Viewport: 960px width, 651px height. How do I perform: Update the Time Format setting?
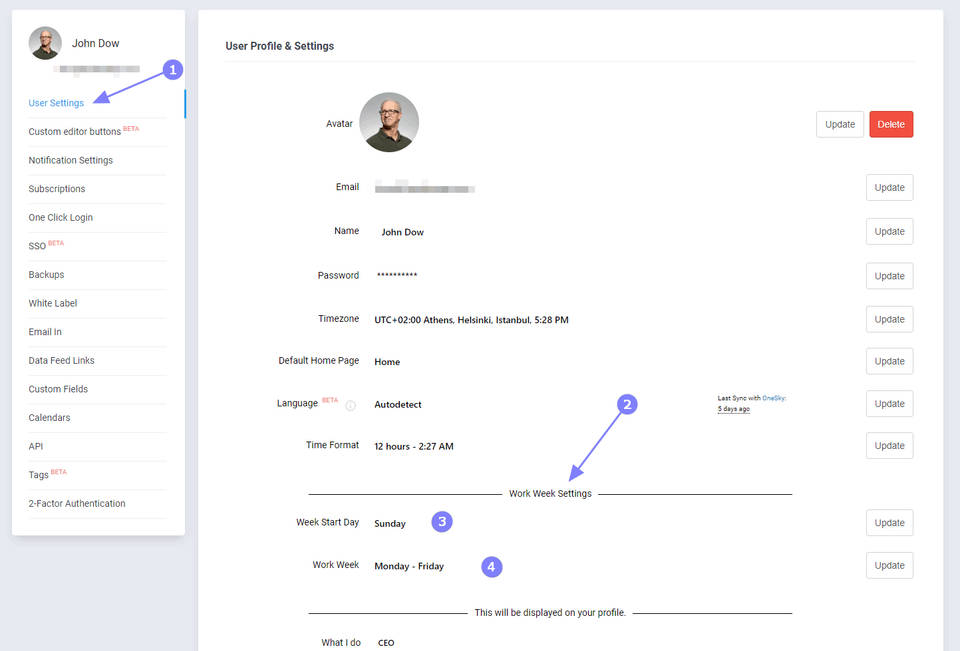point(889,445)
